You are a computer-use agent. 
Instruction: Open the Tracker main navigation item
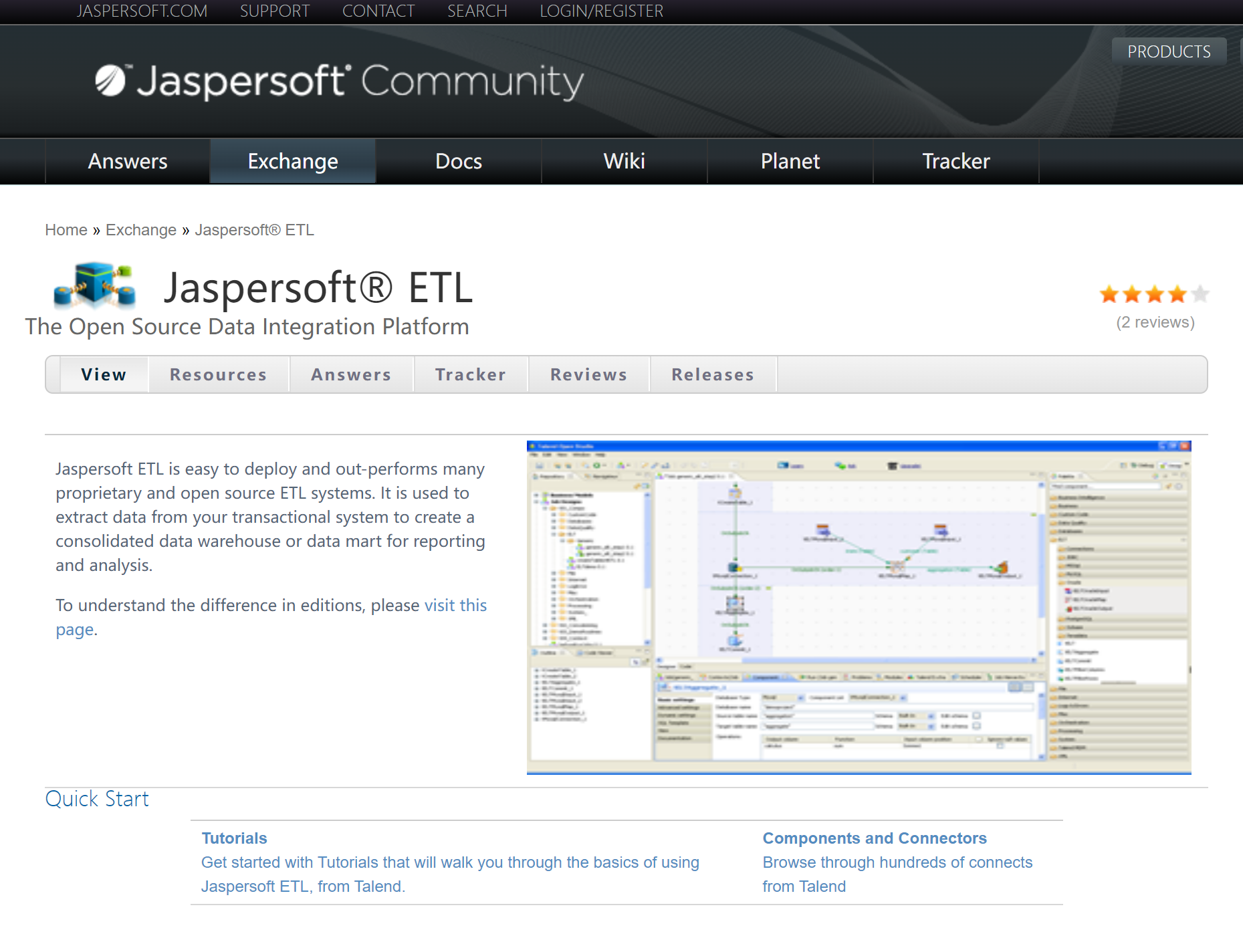click(x=956, y=161)
